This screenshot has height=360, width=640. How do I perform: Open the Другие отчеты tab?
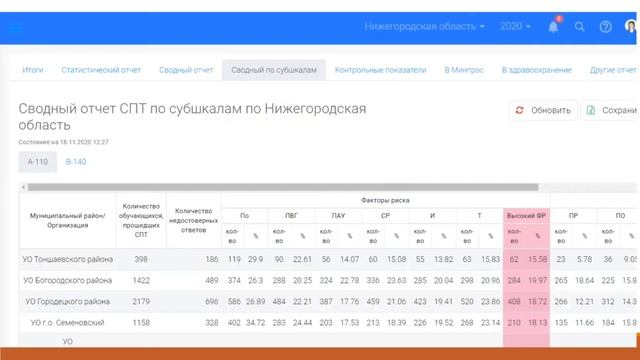coord(613,70)
